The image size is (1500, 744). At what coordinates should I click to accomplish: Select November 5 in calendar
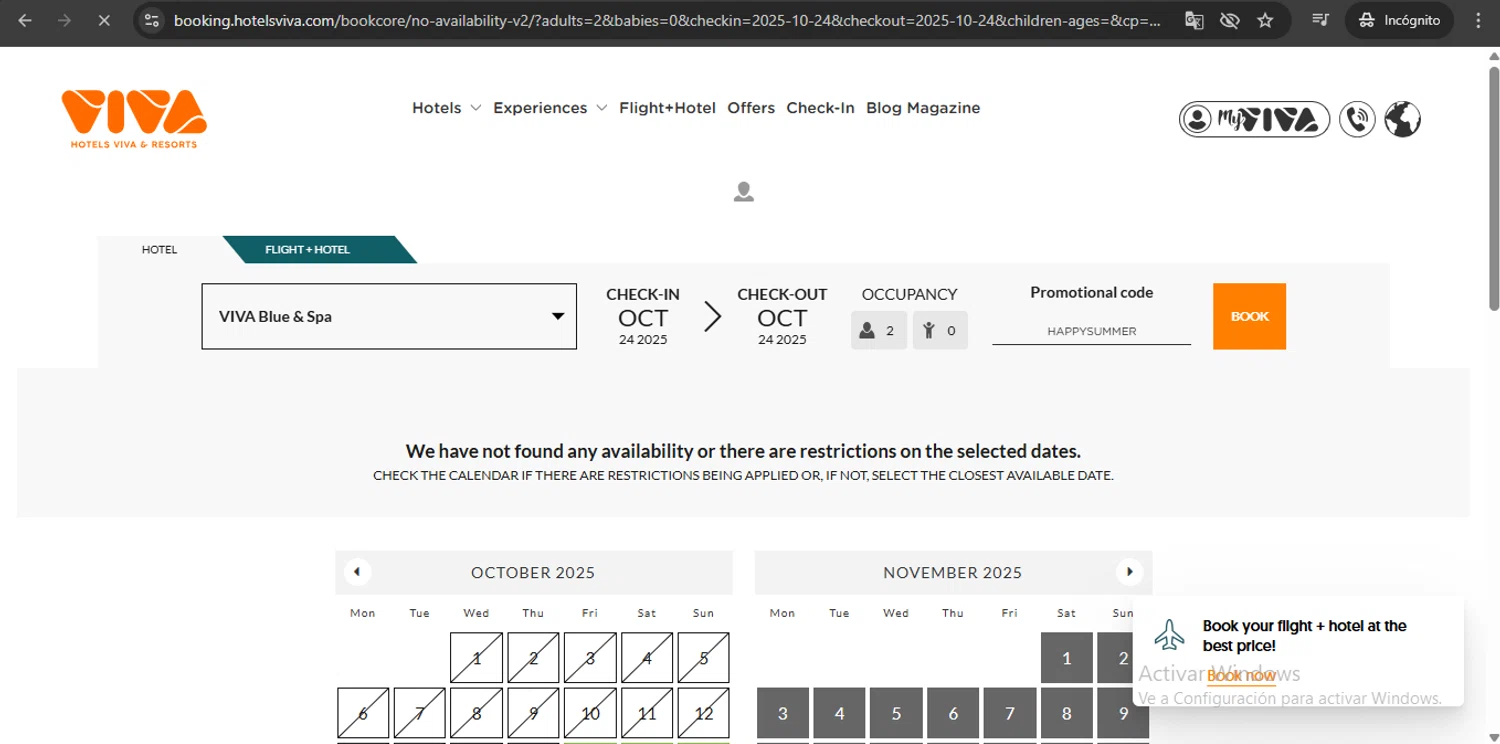pos(896,713)
